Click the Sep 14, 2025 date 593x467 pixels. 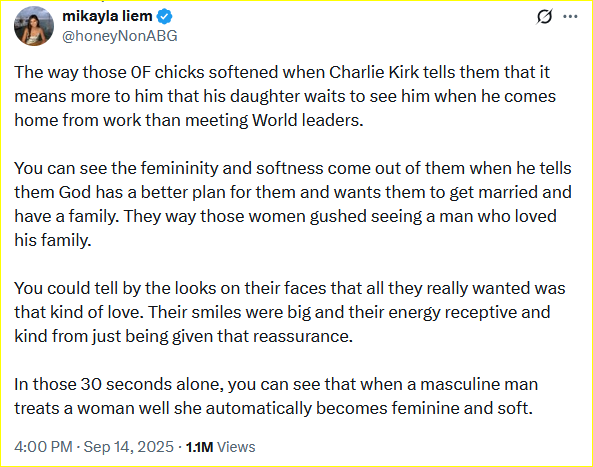click(x=128, y=447)
